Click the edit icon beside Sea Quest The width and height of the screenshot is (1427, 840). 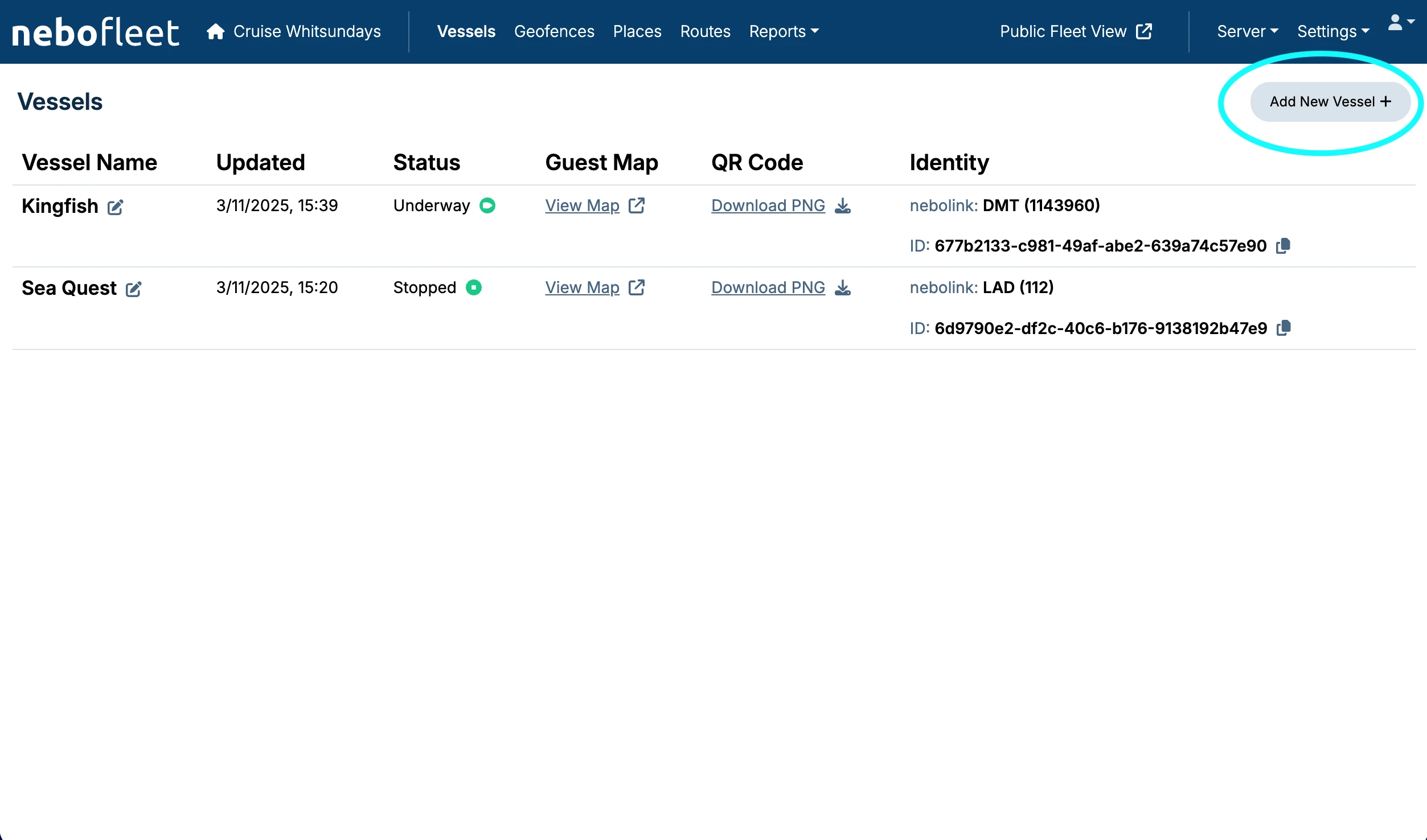133,289
